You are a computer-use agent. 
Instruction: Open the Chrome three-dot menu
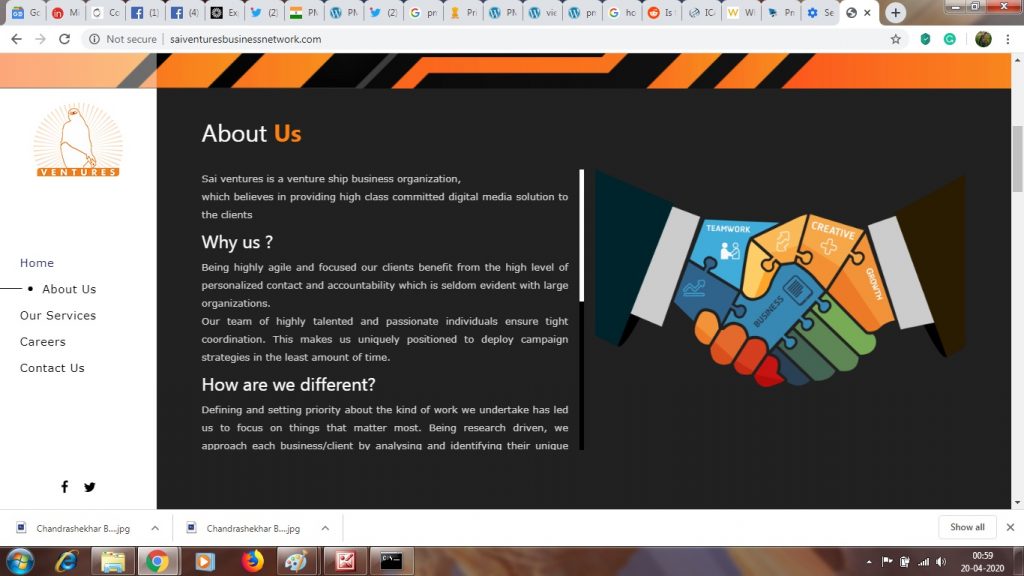(x=1009, y=39)
